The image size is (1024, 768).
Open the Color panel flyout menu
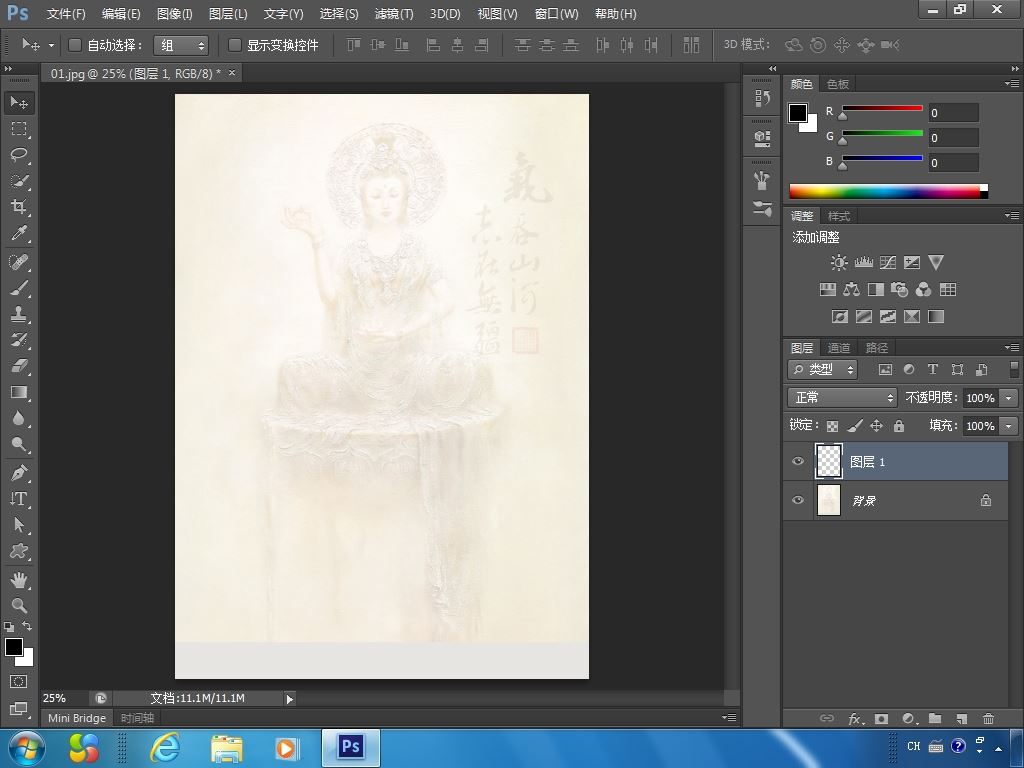pos(1012,84)
